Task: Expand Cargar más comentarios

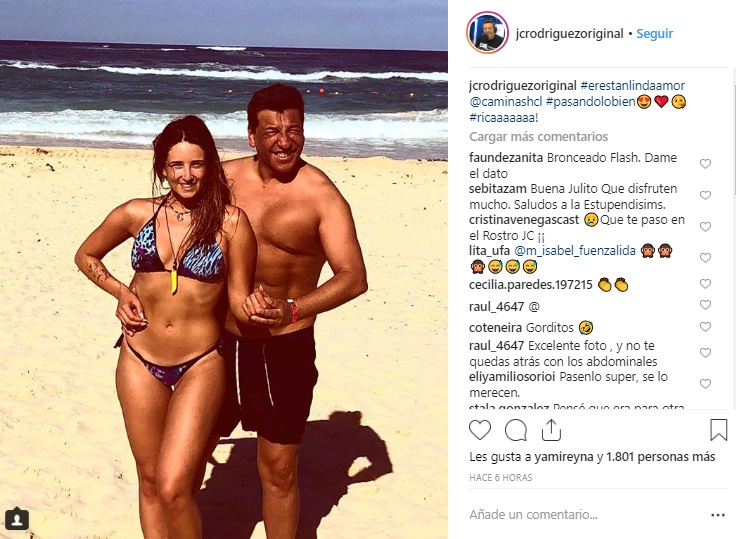Action: 538,137
